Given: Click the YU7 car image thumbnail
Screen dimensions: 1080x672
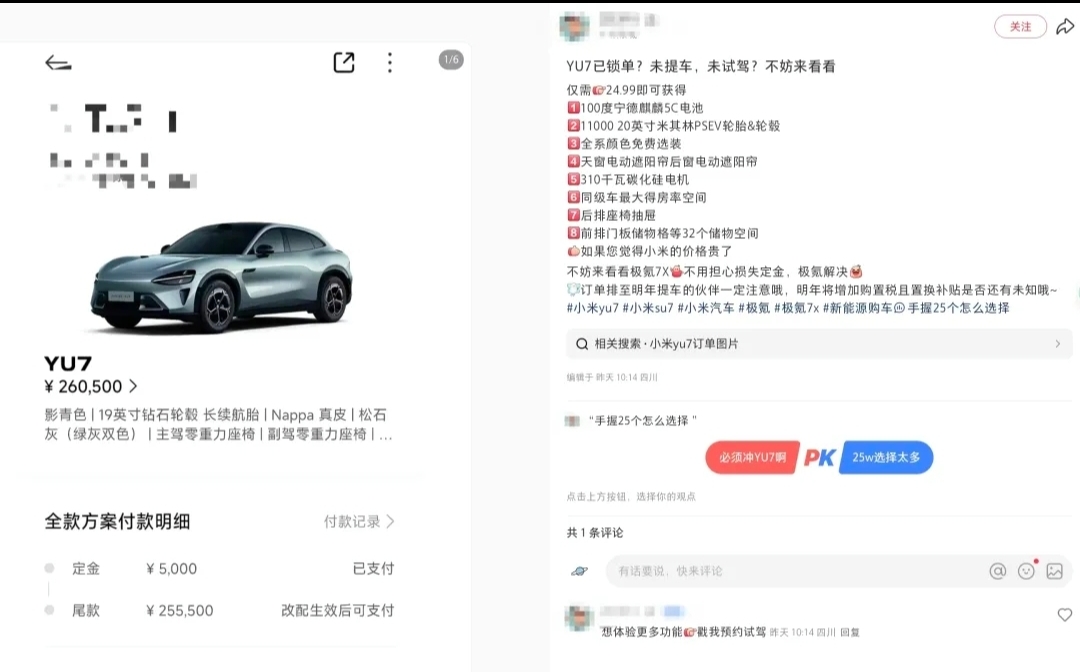Looking at the screenshot, I should click(222, 277).
